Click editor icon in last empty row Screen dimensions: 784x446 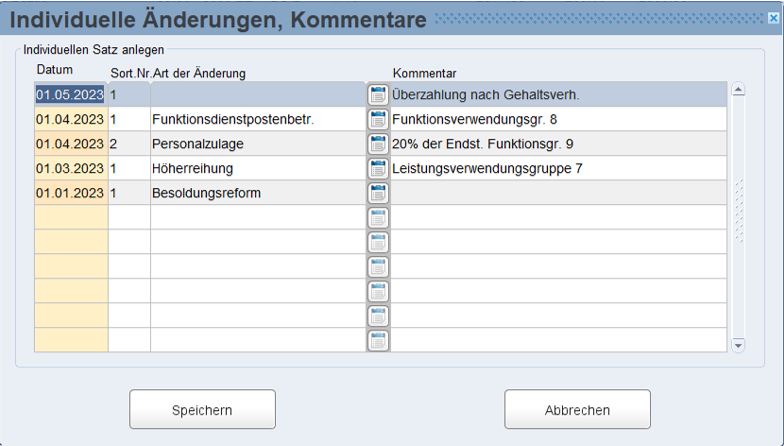(x=378, y=340)
